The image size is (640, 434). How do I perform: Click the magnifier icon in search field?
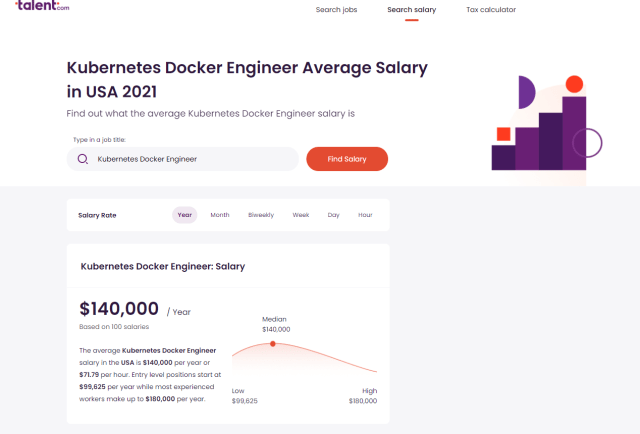83,159
